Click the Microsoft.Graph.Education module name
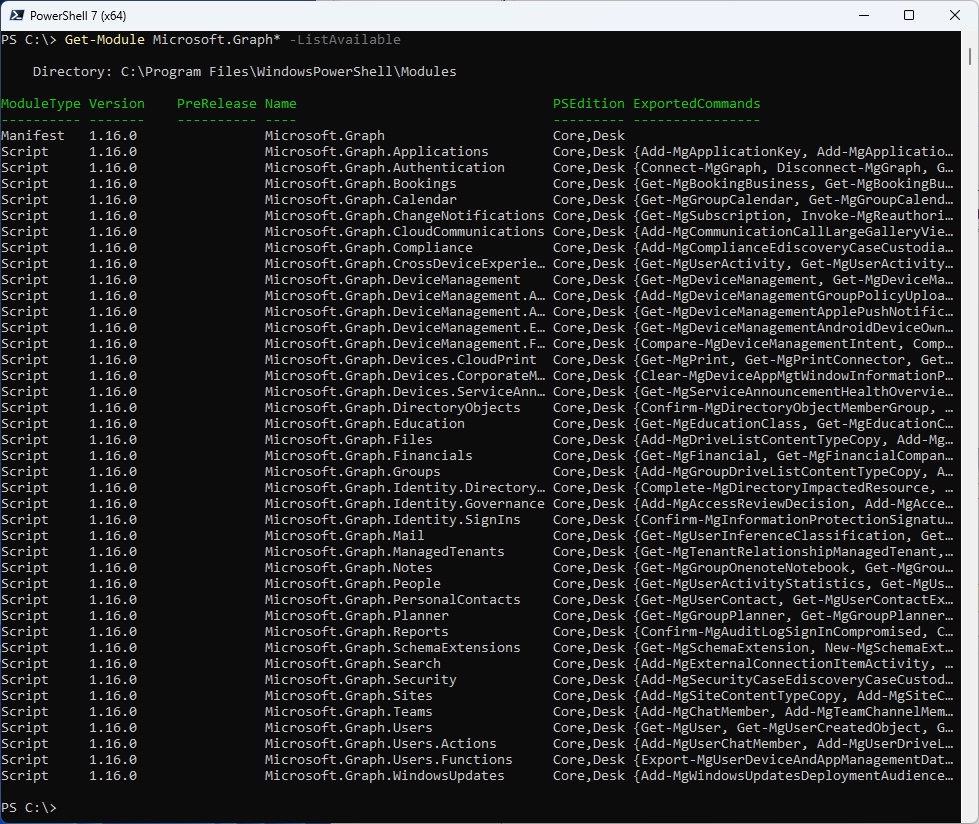The height and width of the screenshot is (824, 979). (365, 424)
